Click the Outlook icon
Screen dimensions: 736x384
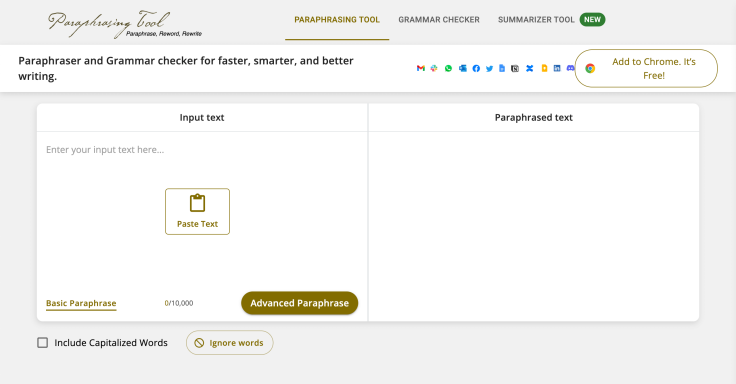462,69
